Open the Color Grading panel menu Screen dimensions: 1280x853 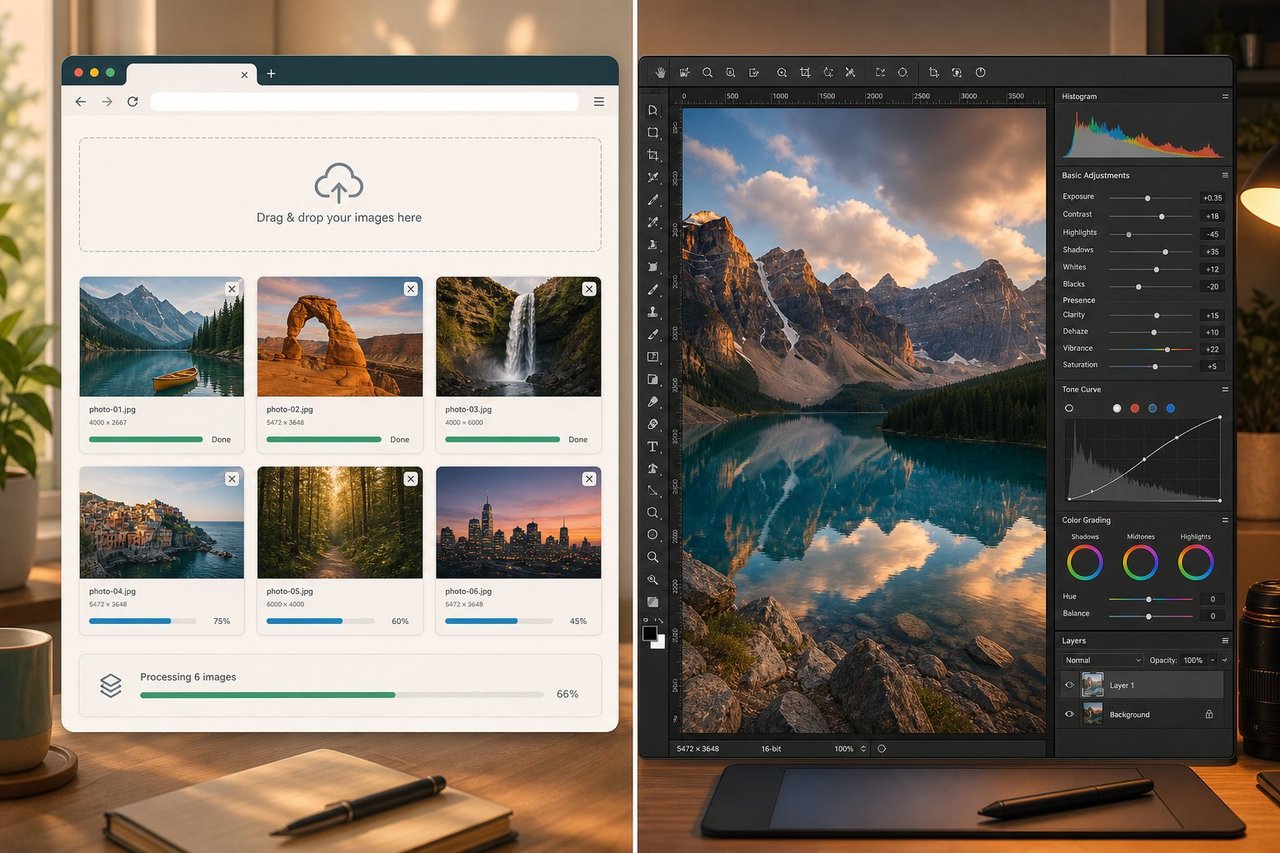click(1225, 520)
